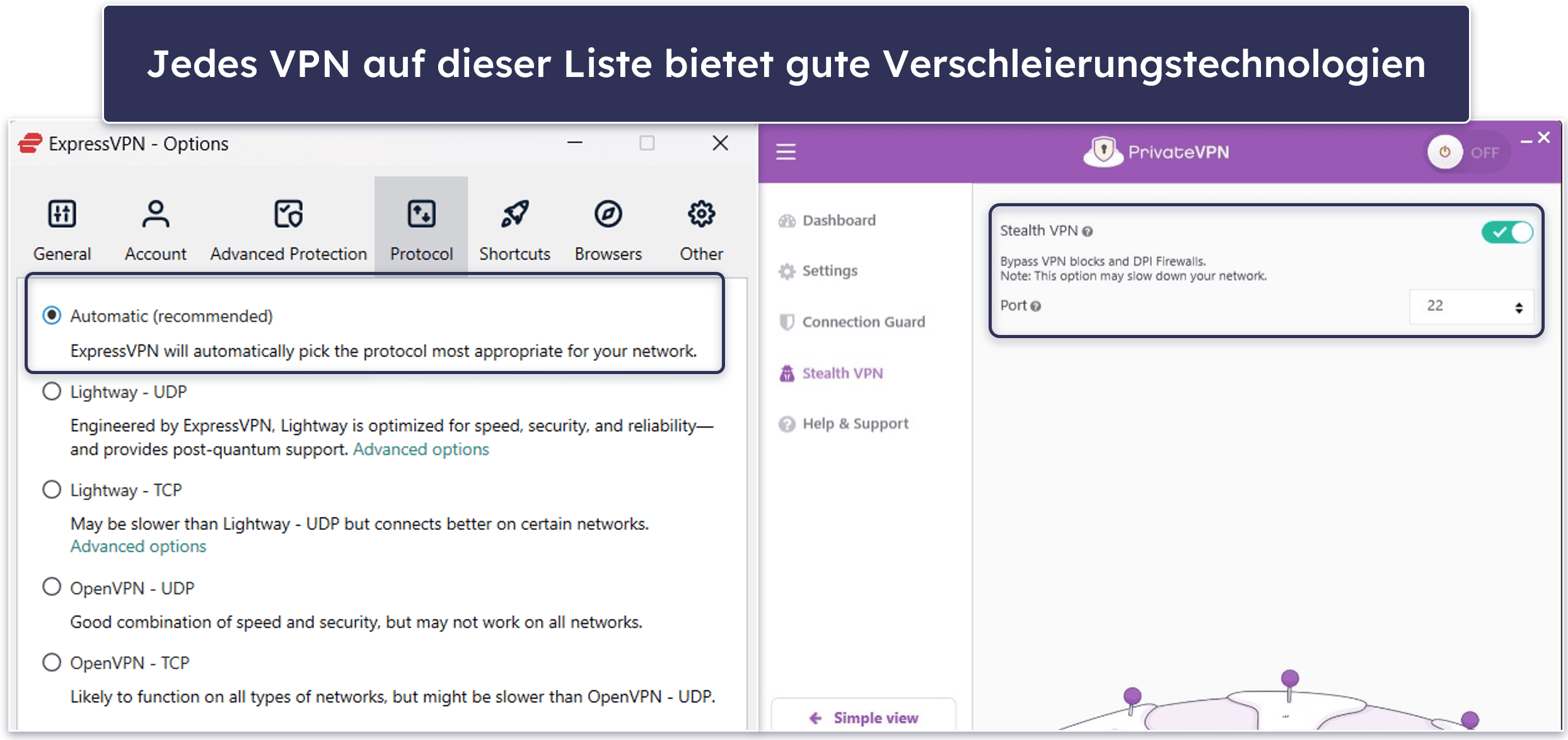
Task: Click the Protocol tab label text
Action: pyautogui.click(x=421, y=254)
